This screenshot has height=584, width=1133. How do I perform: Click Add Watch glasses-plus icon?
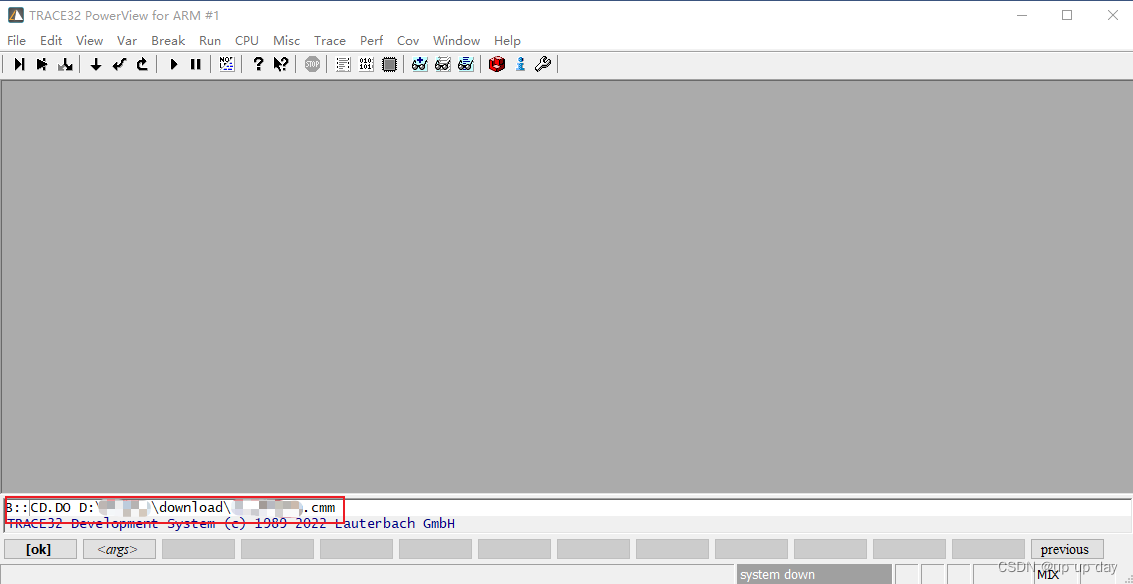(x=420, y=64)
